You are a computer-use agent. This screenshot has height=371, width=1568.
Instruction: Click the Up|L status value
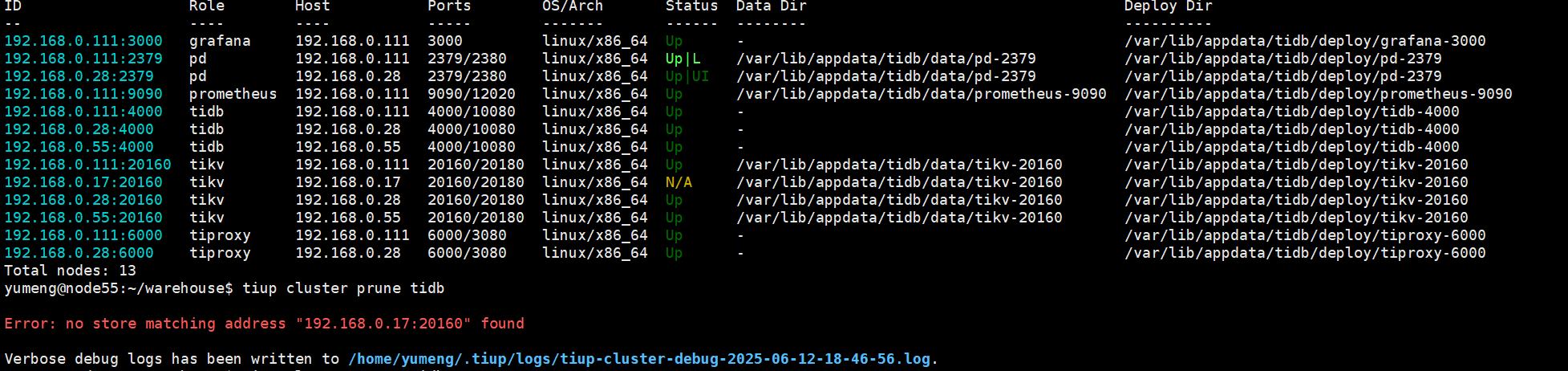pyautogui.click(x=683, y=59)
